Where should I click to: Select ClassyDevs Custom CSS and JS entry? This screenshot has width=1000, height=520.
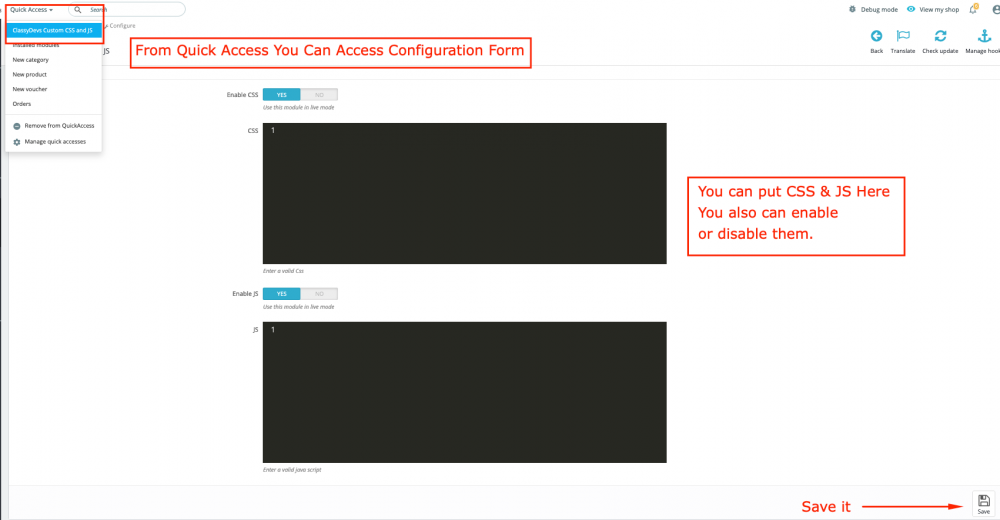[54, 30]
